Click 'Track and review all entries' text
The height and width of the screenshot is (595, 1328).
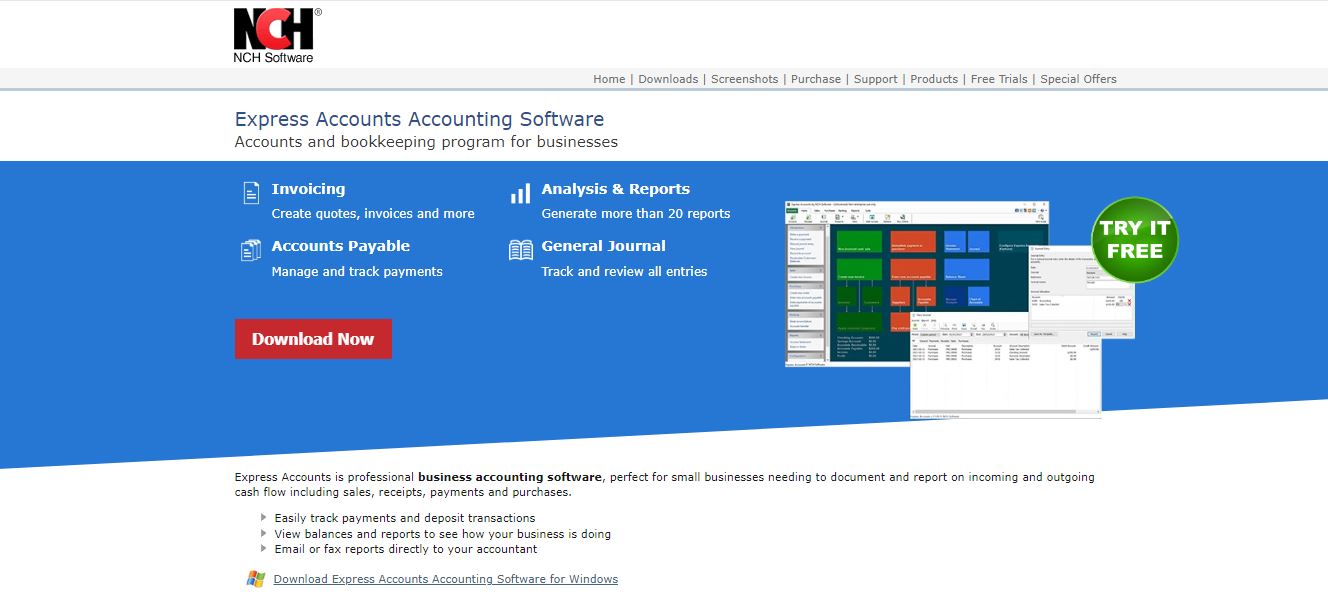coord(624,272)
